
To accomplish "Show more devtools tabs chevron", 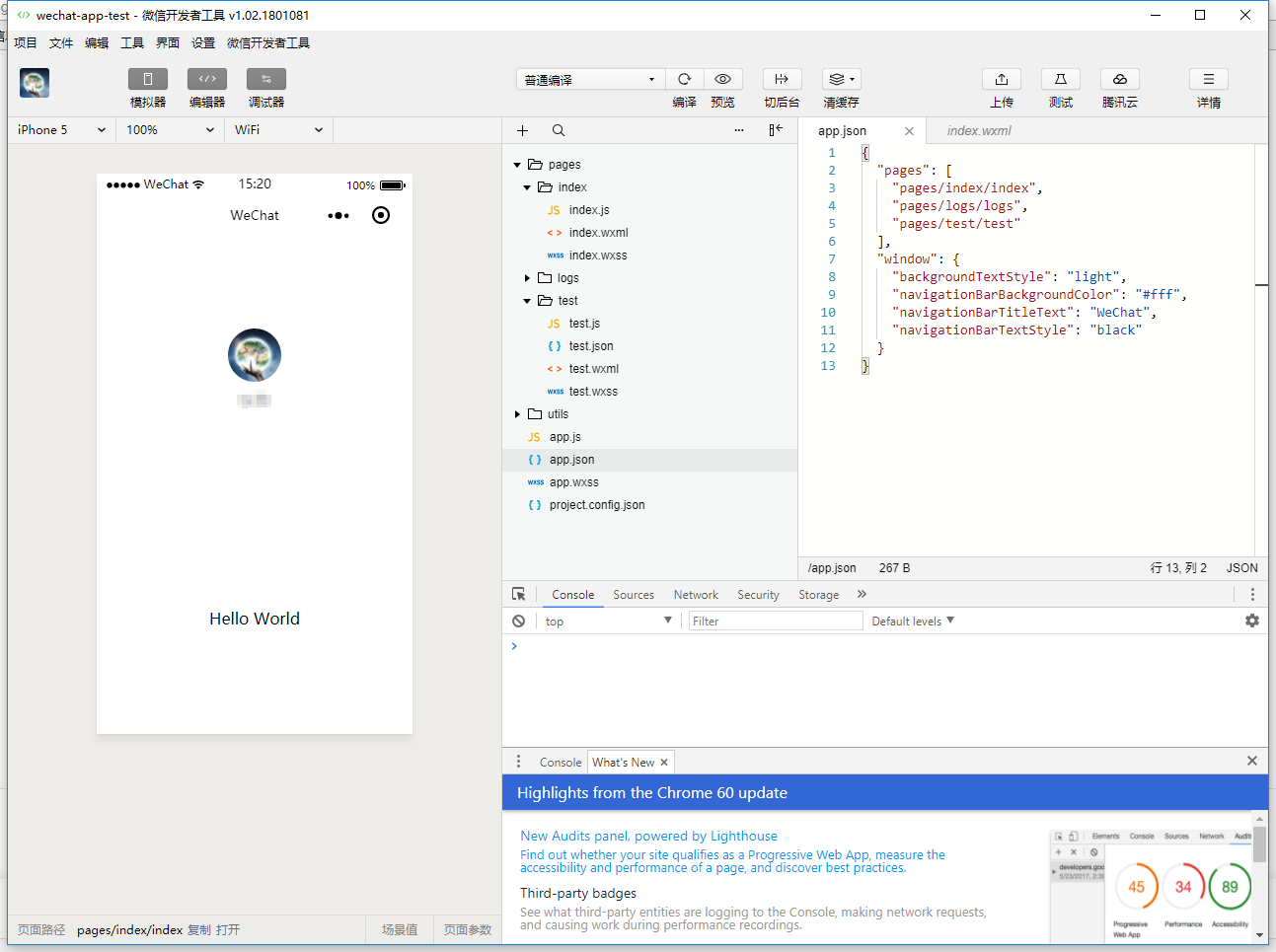I will click(x=862, y=594).
